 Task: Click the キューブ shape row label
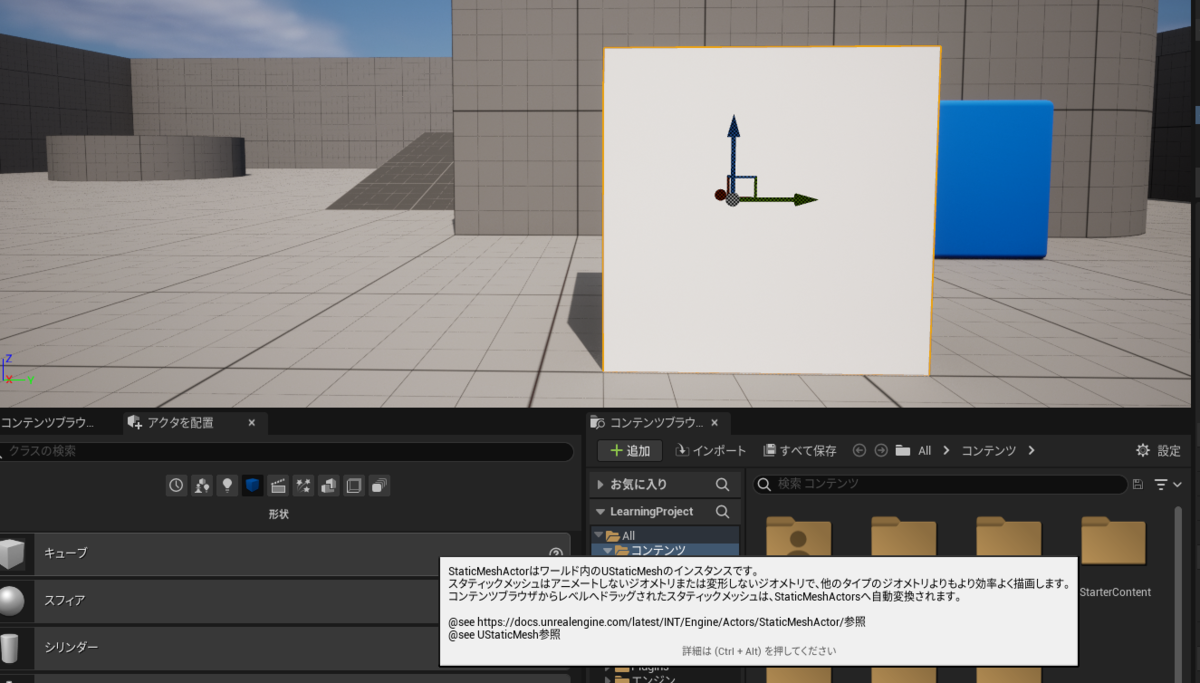(66, 553)
